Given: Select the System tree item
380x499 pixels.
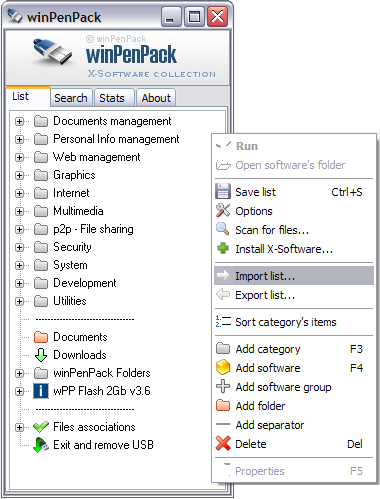Looking at the screenshot, I should pos(70,265).
